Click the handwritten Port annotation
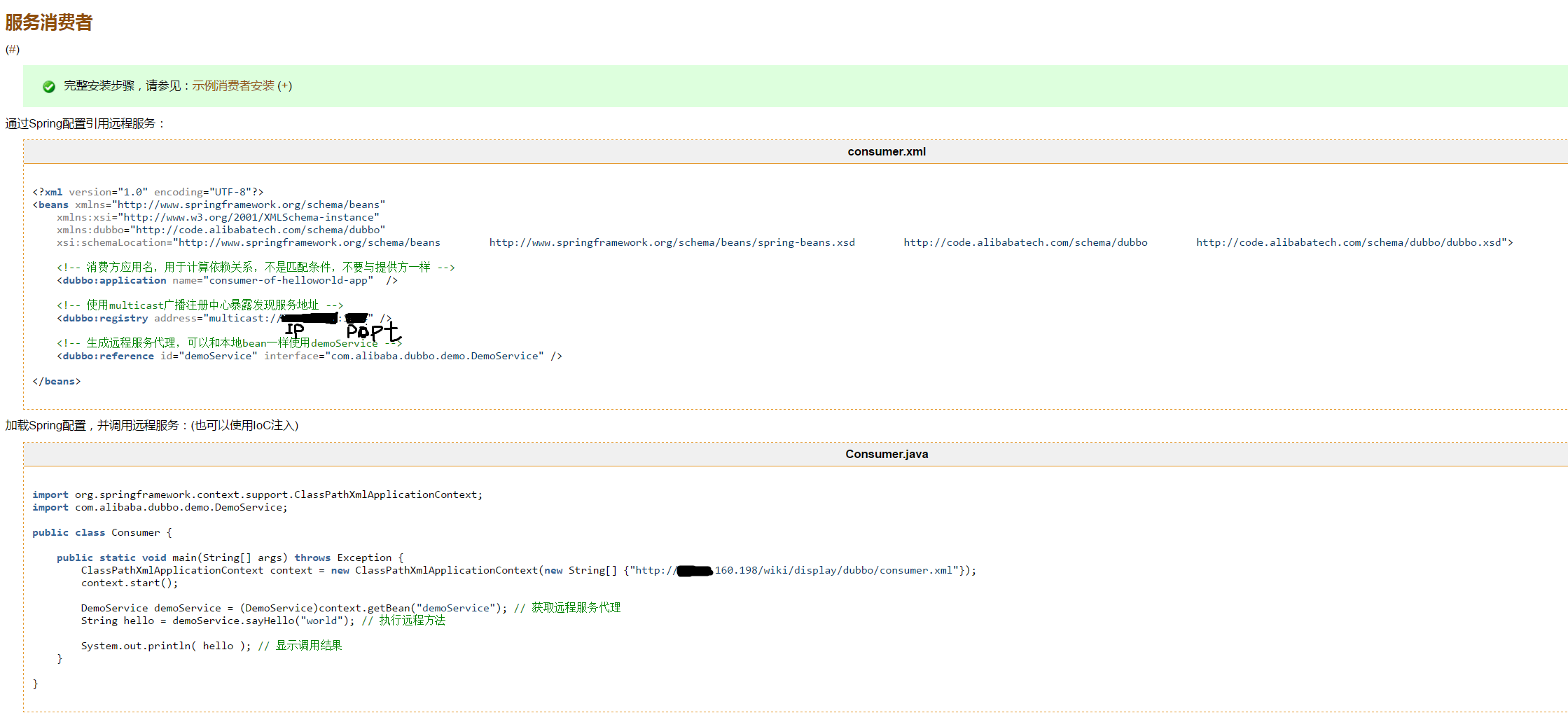This screenshot has width=1568, height=720. (x=373, y=331)
